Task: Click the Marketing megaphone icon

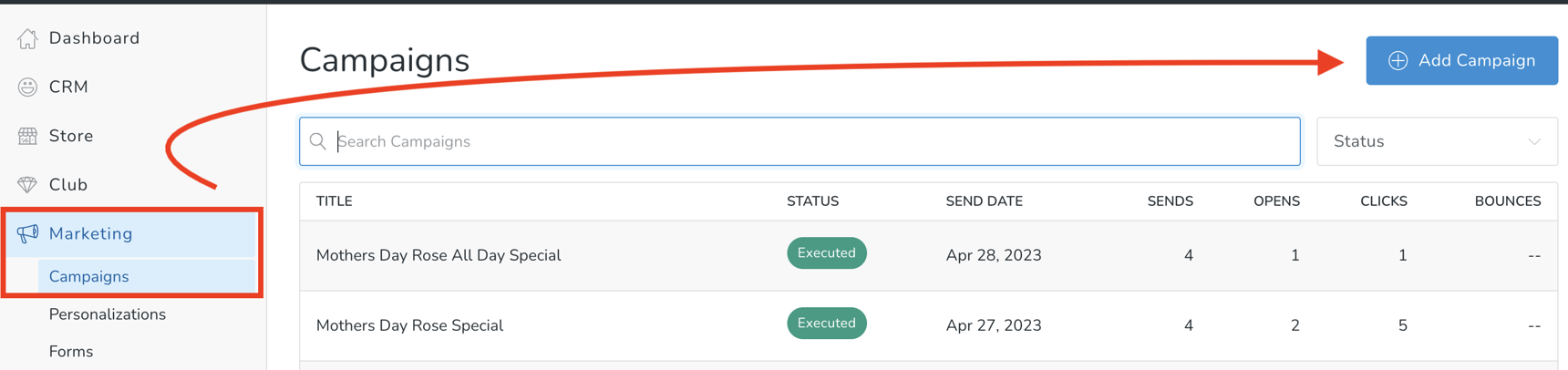Action: pyautogui.click(x=28, y=233)
